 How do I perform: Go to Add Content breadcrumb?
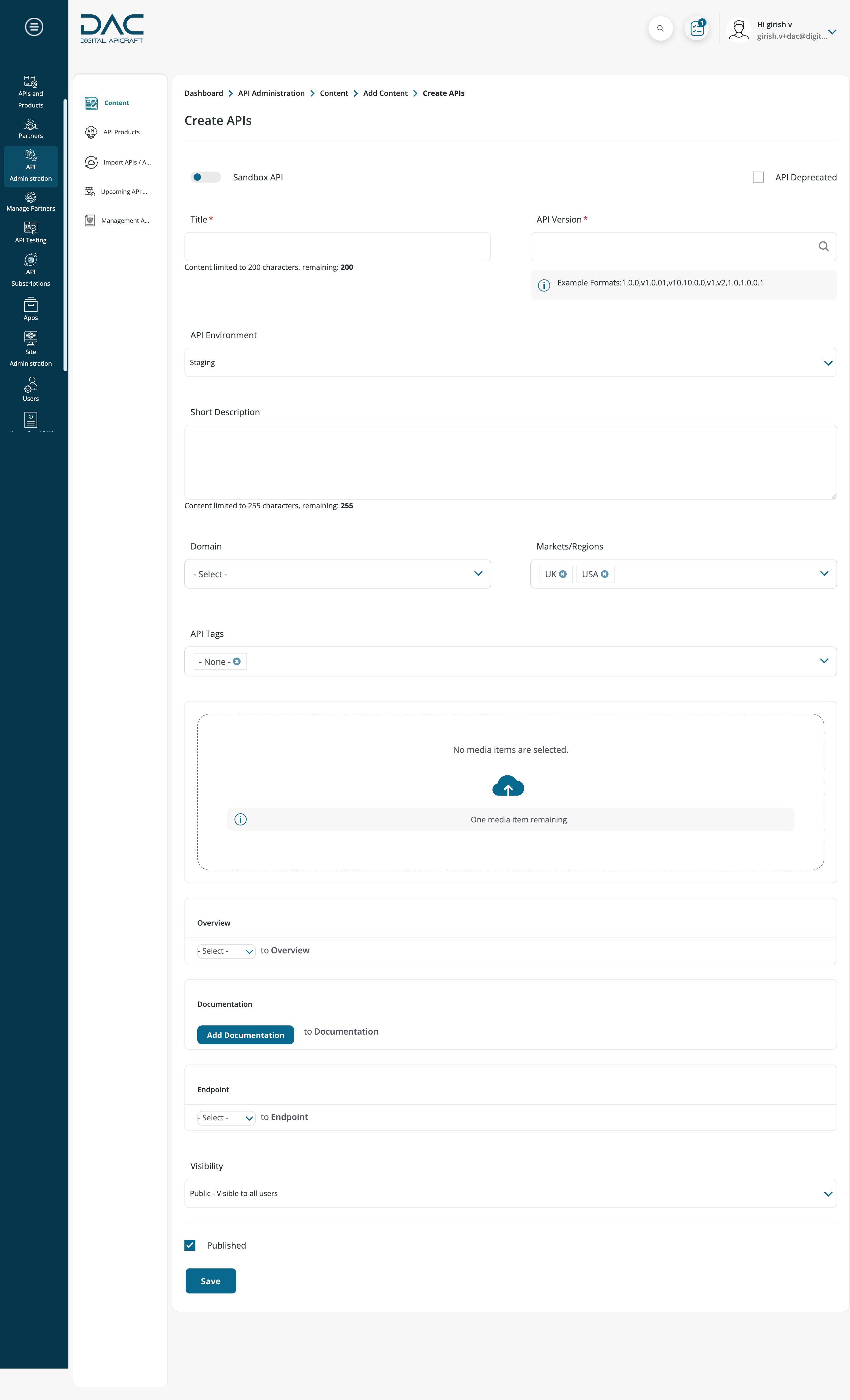tap(385, 93)
